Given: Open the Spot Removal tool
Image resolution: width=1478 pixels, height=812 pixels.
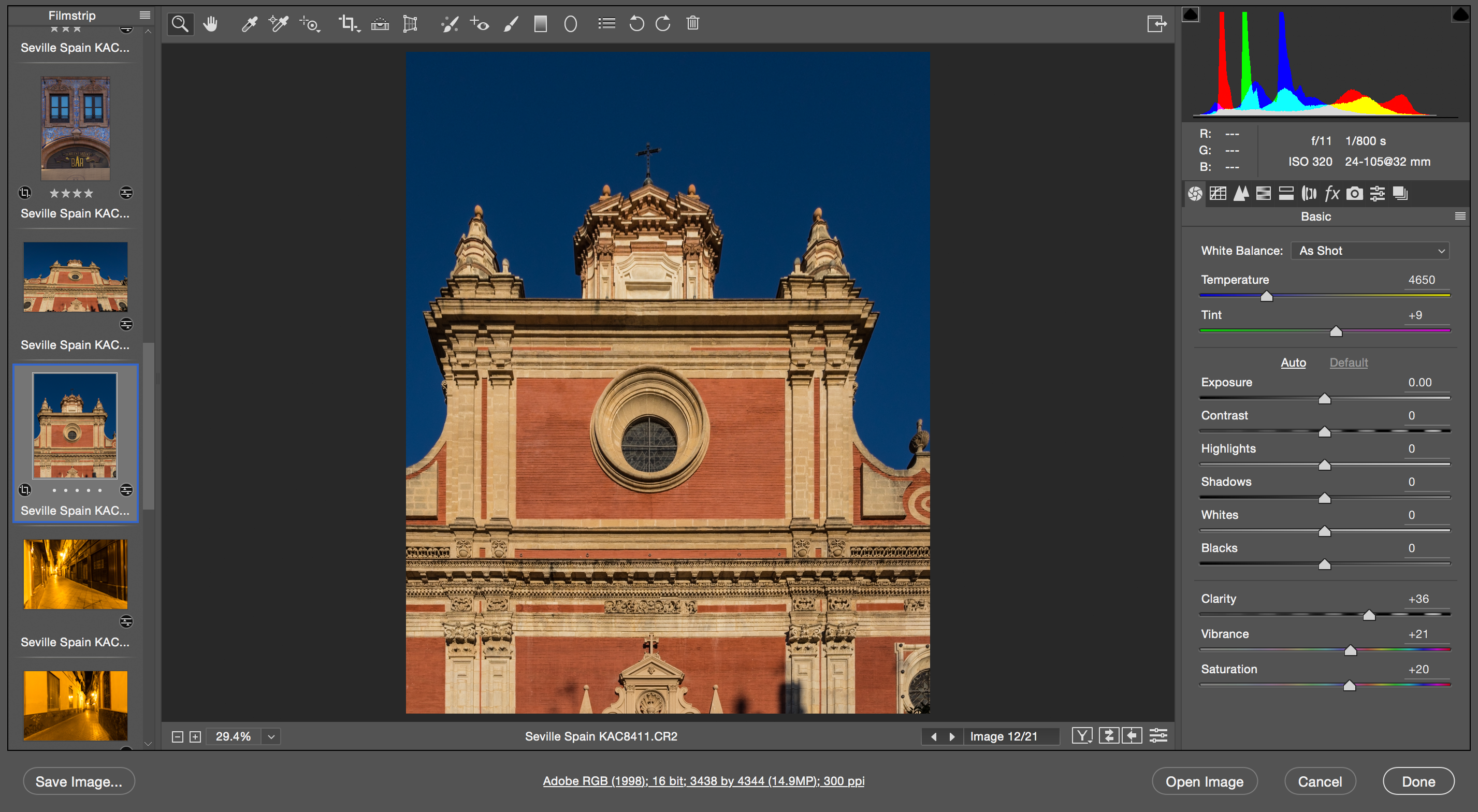Looking at the screenshot, I should pos(450,23).
